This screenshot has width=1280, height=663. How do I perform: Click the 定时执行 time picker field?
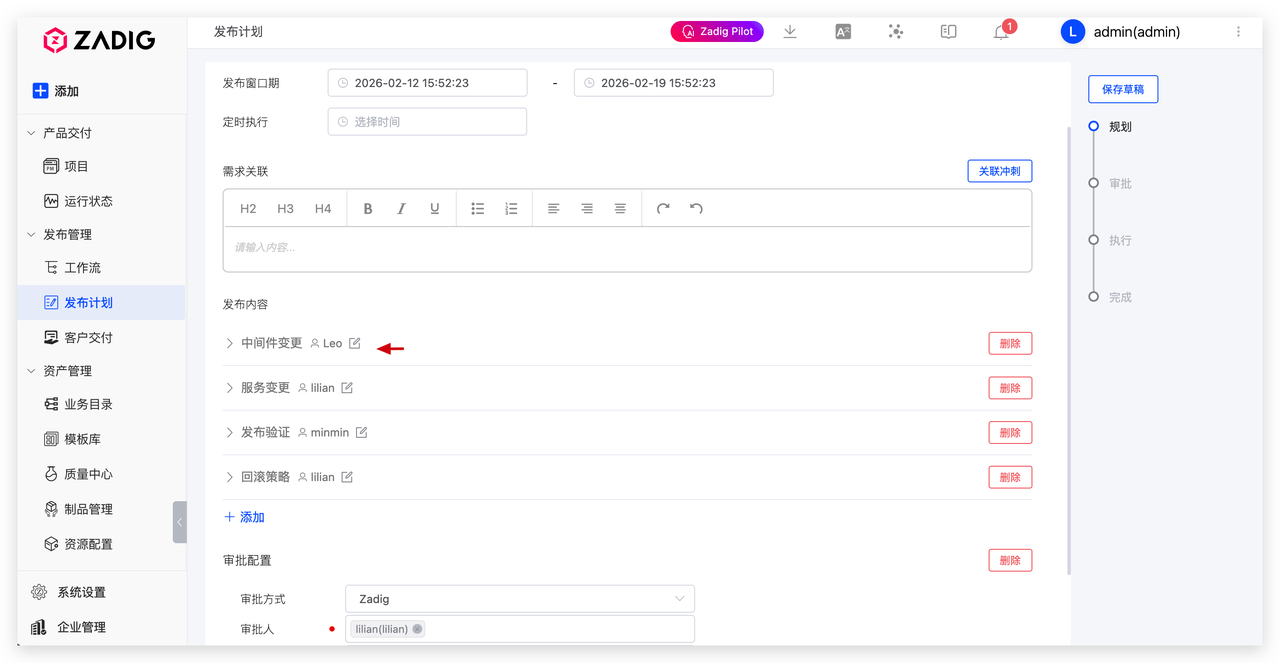tap(427, 122)
